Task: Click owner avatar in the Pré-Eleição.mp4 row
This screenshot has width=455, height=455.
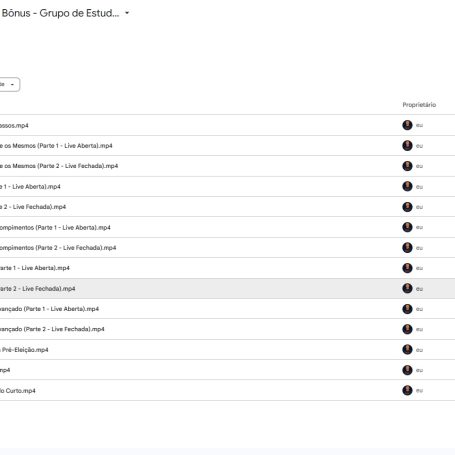Action: (407, 350)
